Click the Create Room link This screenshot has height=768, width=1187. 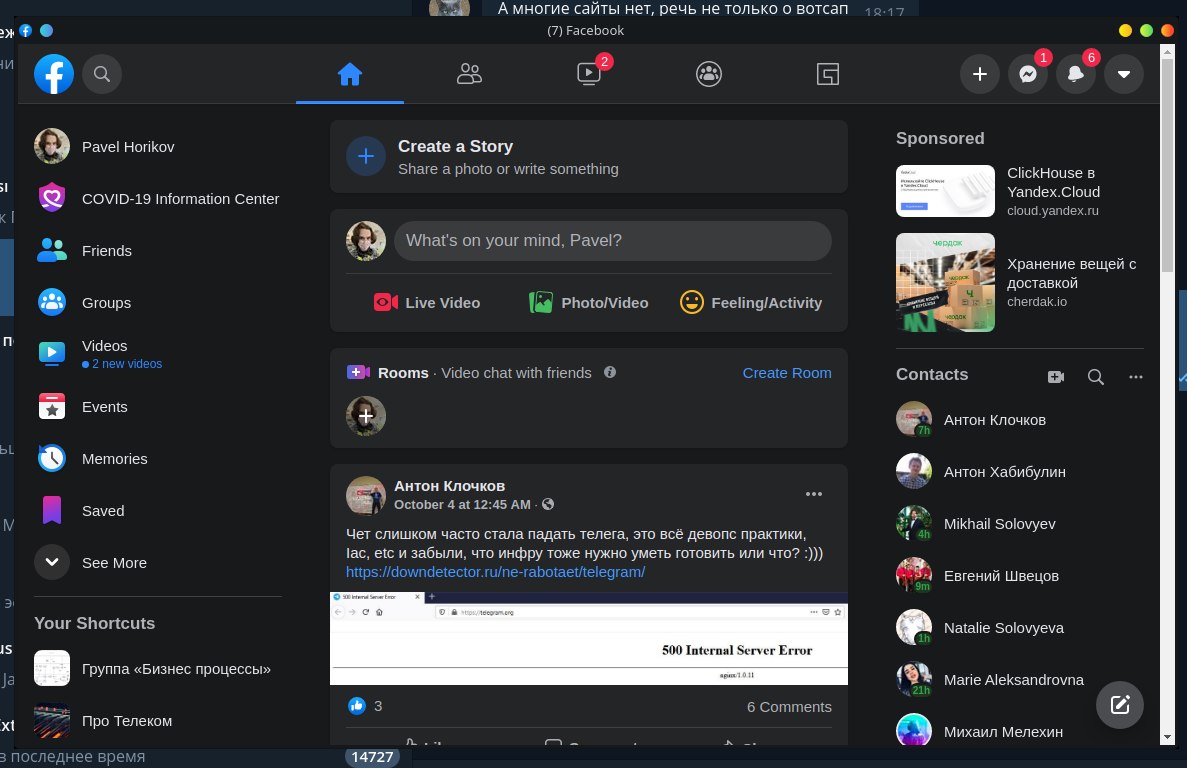tap(787, 373)
